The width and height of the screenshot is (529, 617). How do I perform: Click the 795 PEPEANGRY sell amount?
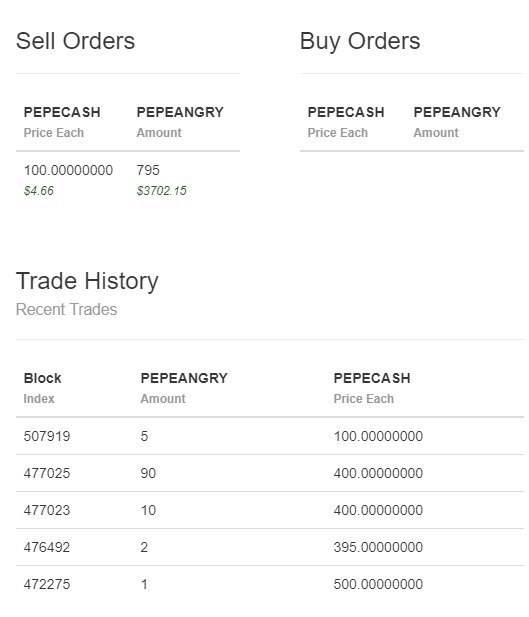pyautogui.click(x=148, y=170)
